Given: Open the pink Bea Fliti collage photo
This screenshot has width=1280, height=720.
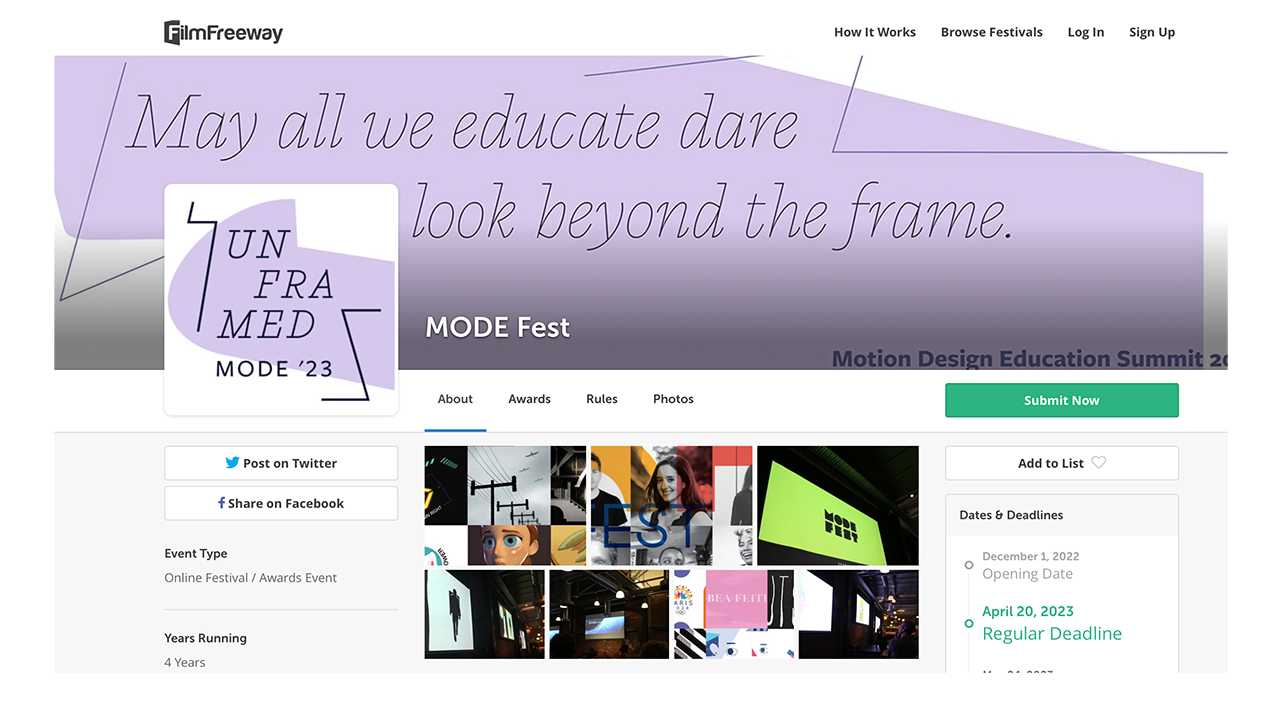Looking at the screenshot, I should [x=734, y=614].
